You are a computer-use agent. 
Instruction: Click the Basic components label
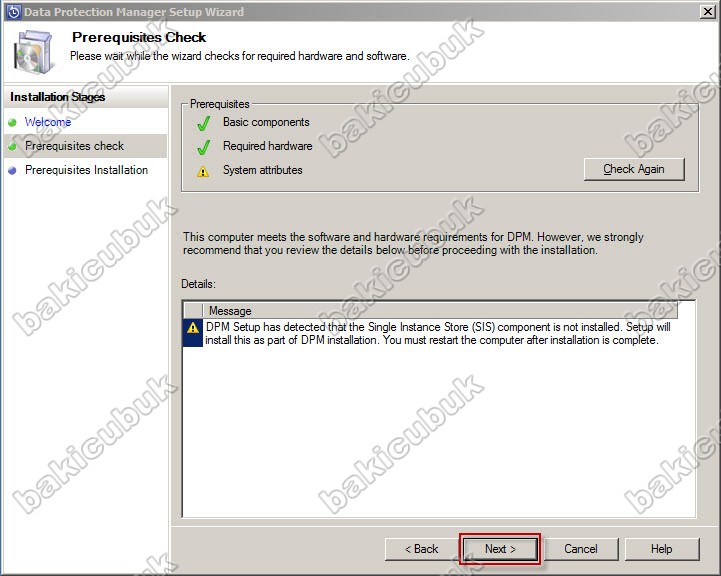tap(266, 122)
